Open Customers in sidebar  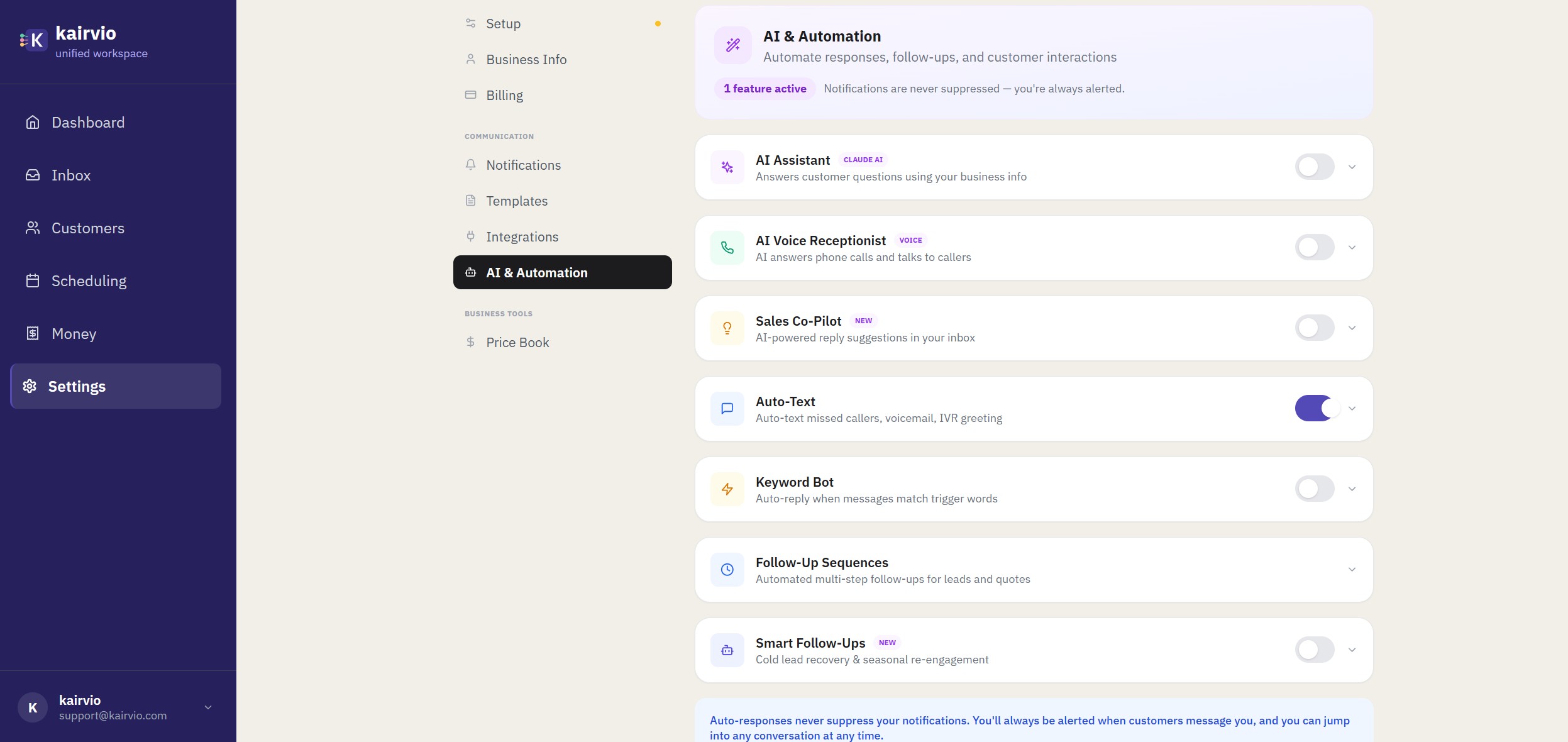116,228
